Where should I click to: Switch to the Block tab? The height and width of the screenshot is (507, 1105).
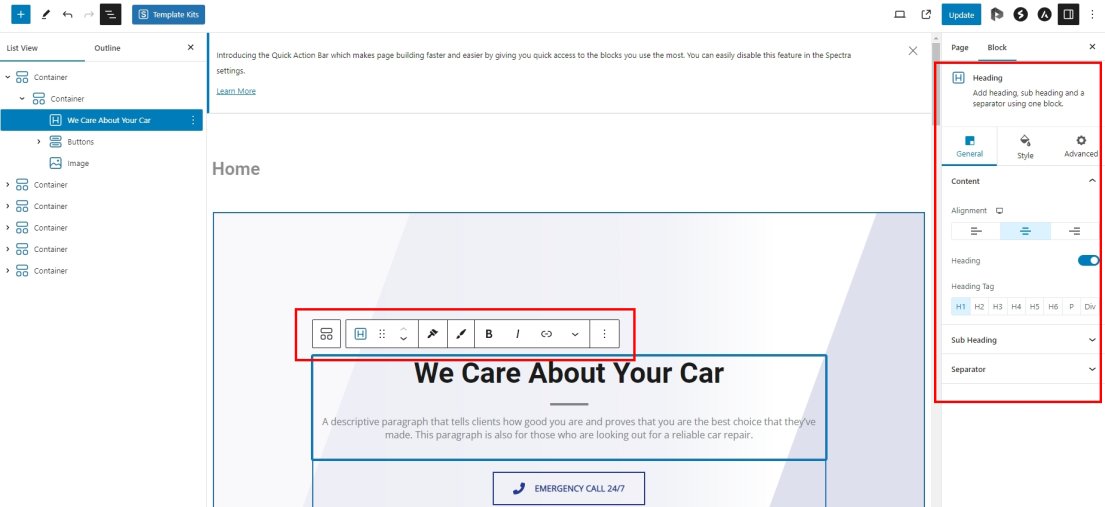[997, 47]
